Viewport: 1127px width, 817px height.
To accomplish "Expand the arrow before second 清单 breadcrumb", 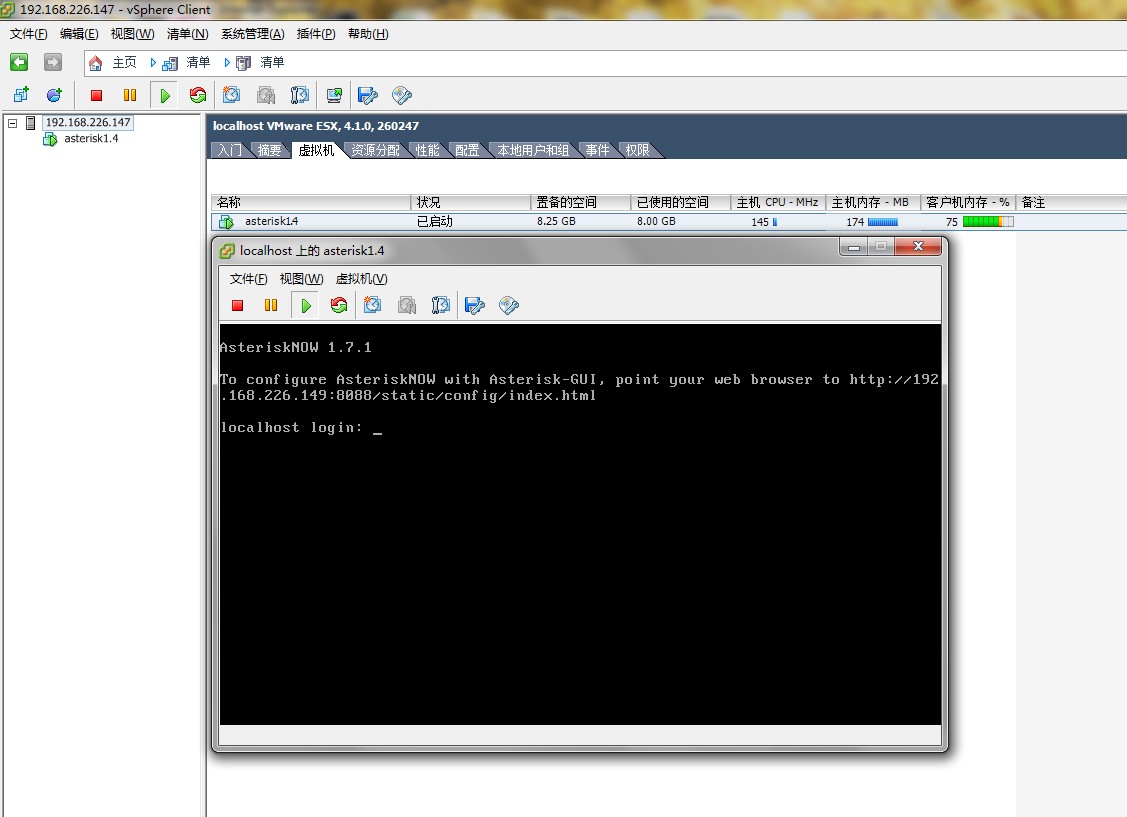I will tap(227, 63).
